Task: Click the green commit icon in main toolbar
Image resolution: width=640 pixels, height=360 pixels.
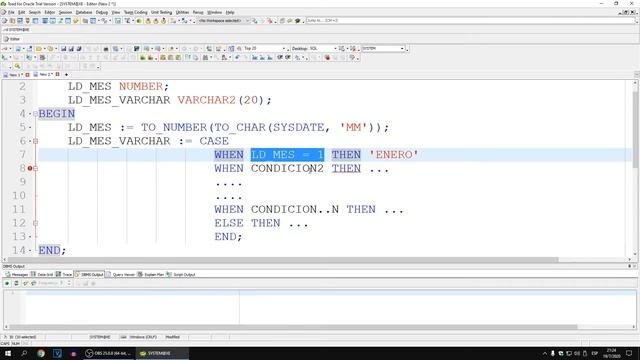Action: tap(139, 20)
